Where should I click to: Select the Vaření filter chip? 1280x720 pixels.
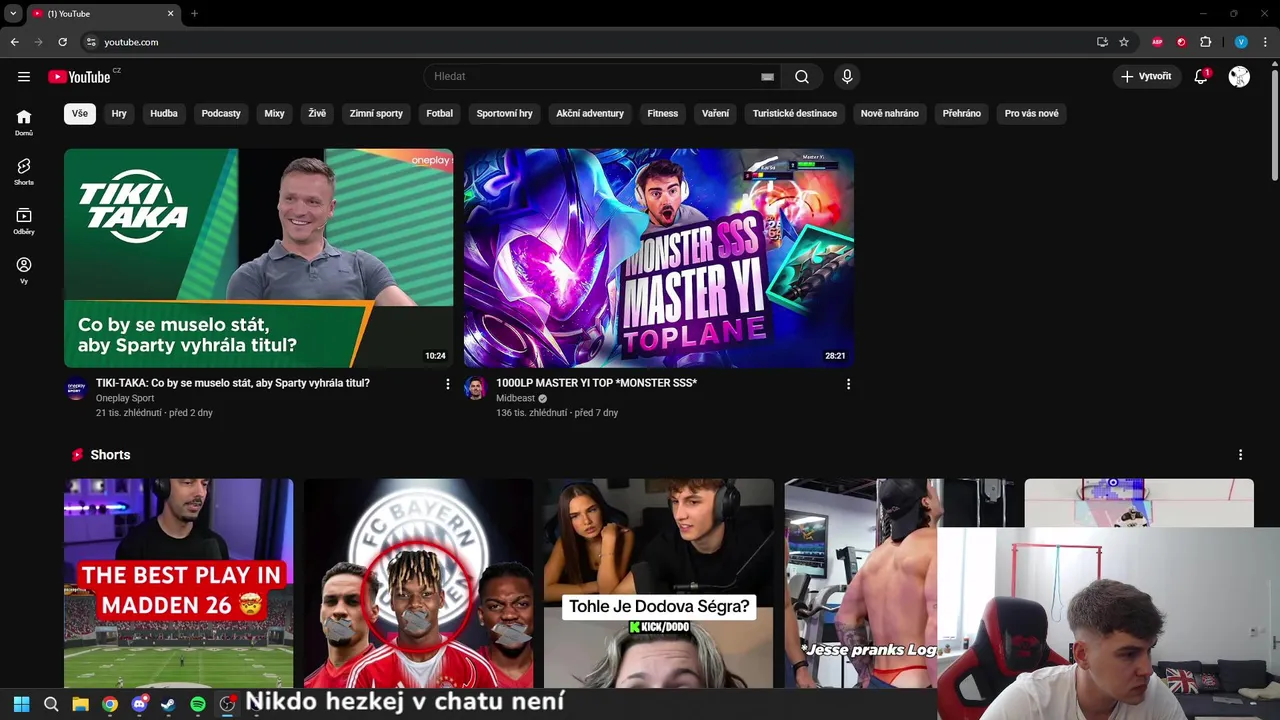tap(715, 113)
